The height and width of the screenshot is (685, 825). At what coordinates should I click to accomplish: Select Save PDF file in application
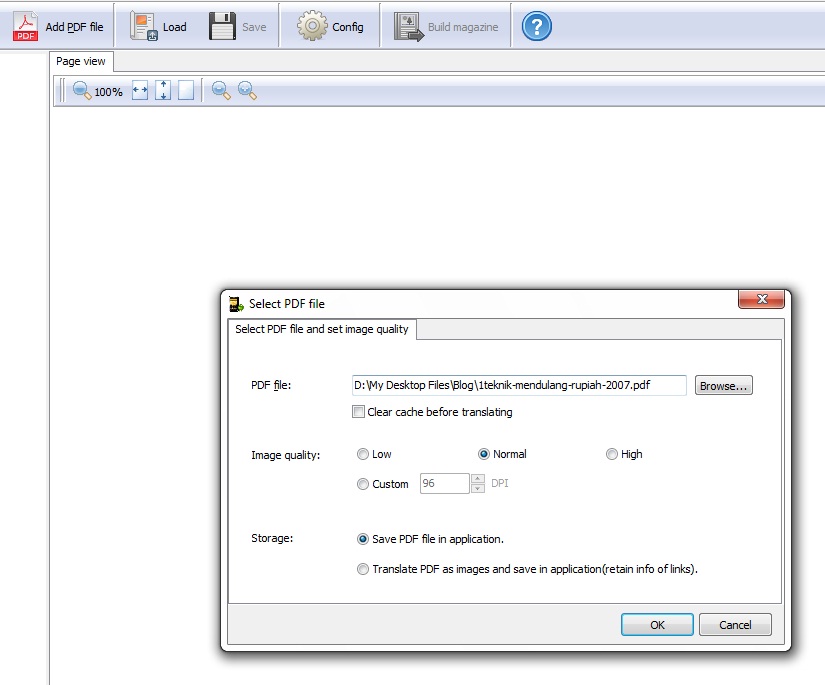pos(363,539)
